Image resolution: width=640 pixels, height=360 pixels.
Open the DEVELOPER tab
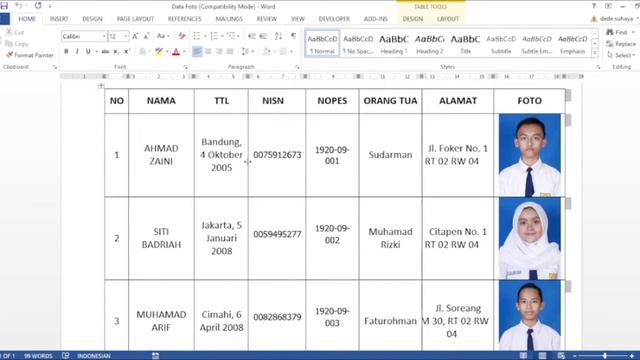(334, 19)
